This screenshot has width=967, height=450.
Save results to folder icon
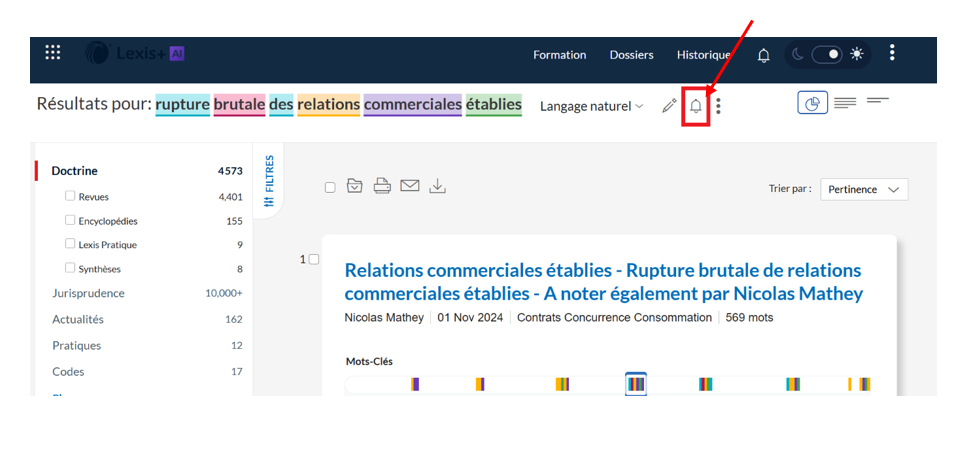355,186
